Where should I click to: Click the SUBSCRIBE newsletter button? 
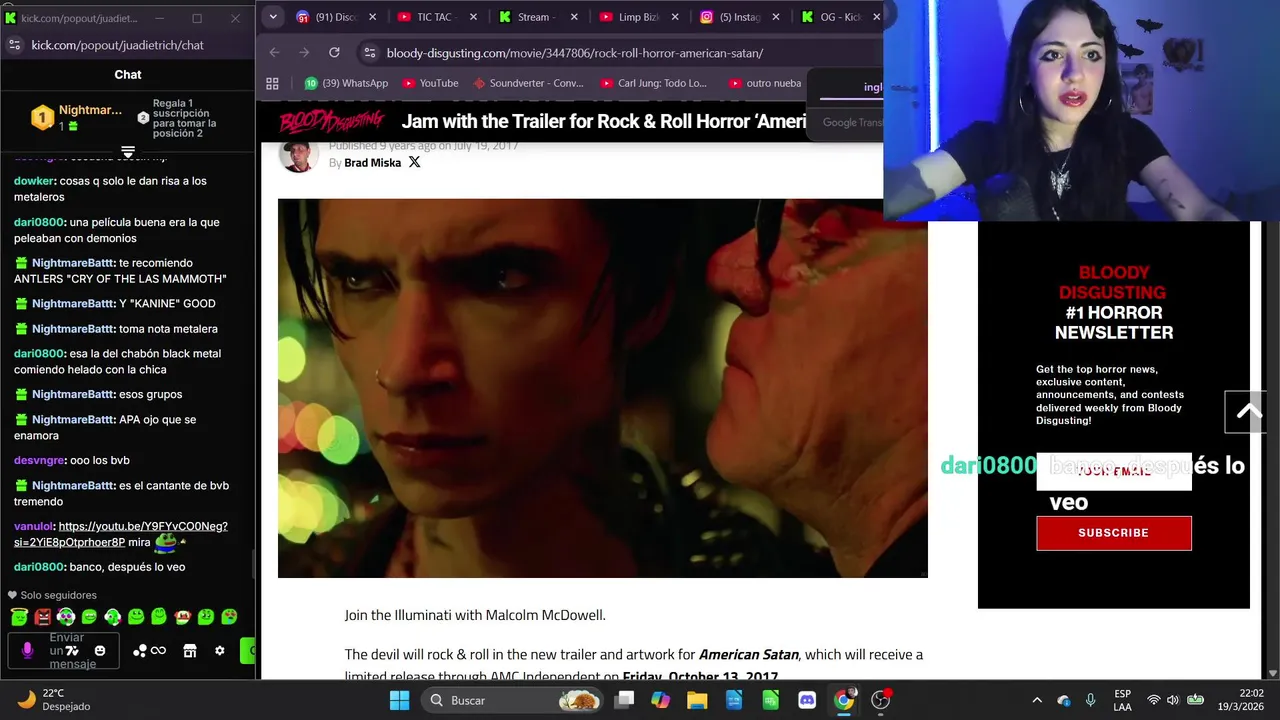tap(1114, 533)
